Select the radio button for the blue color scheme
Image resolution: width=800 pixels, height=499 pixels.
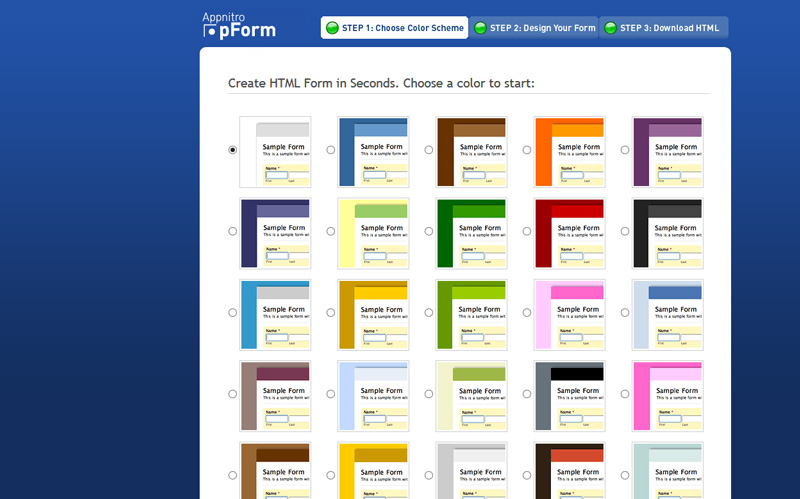(x=331, y=150)
